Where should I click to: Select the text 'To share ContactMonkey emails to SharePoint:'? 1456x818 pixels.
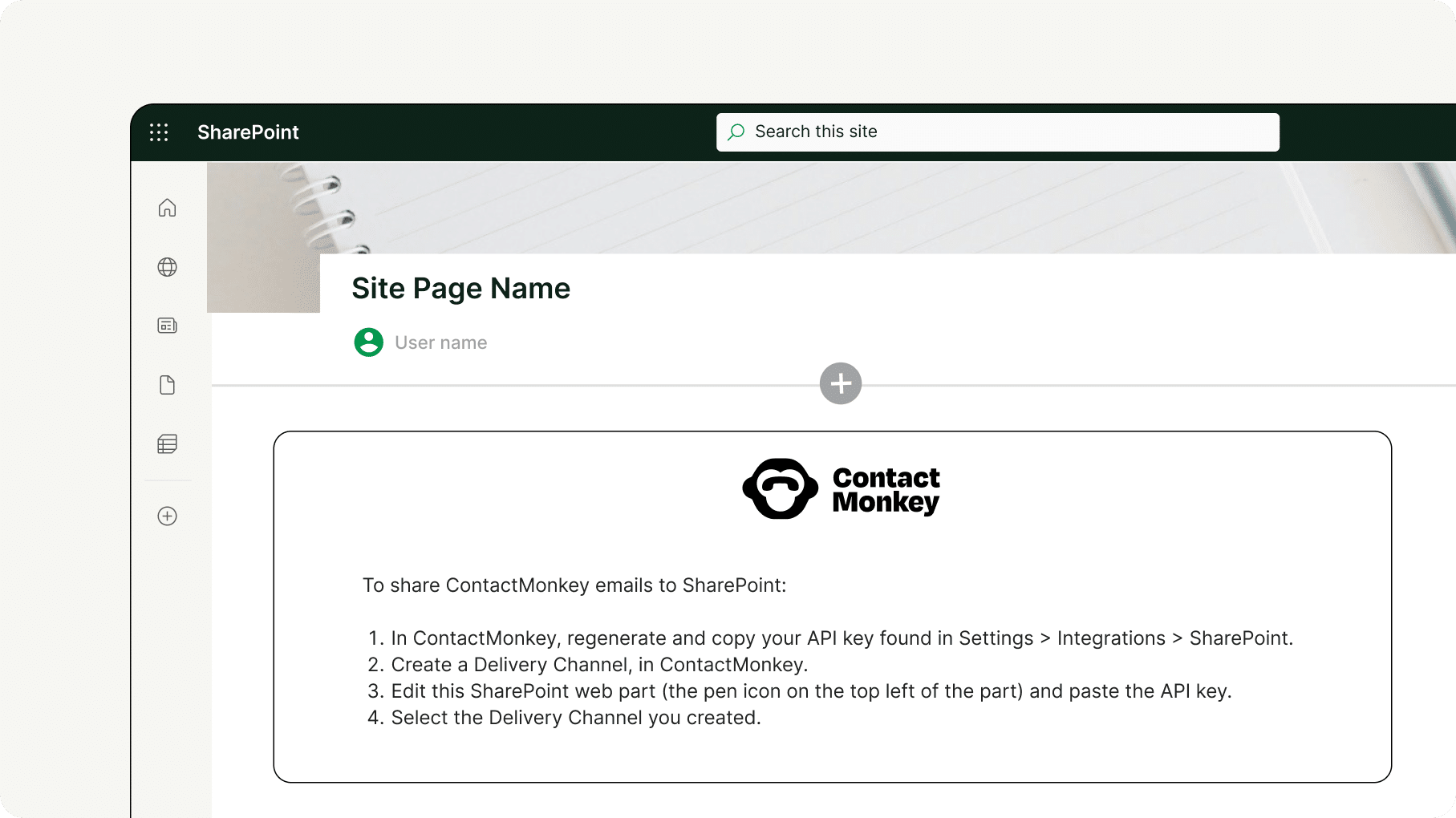coord(574,585)
